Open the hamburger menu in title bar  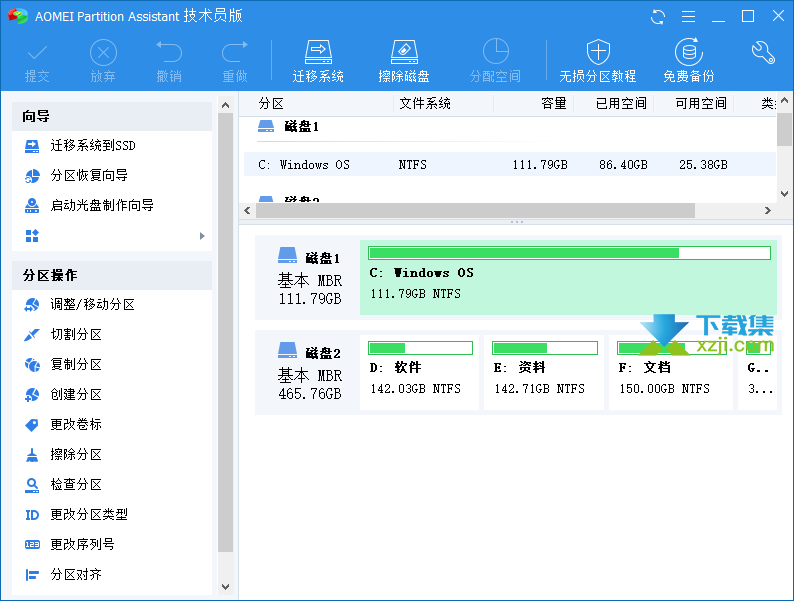688,17
